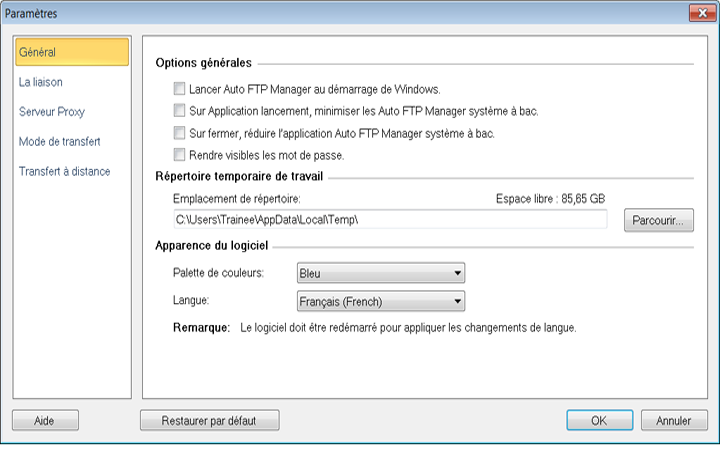Open the La liaison settings section
Screen dimensions: 720x450
coord(42,82)
